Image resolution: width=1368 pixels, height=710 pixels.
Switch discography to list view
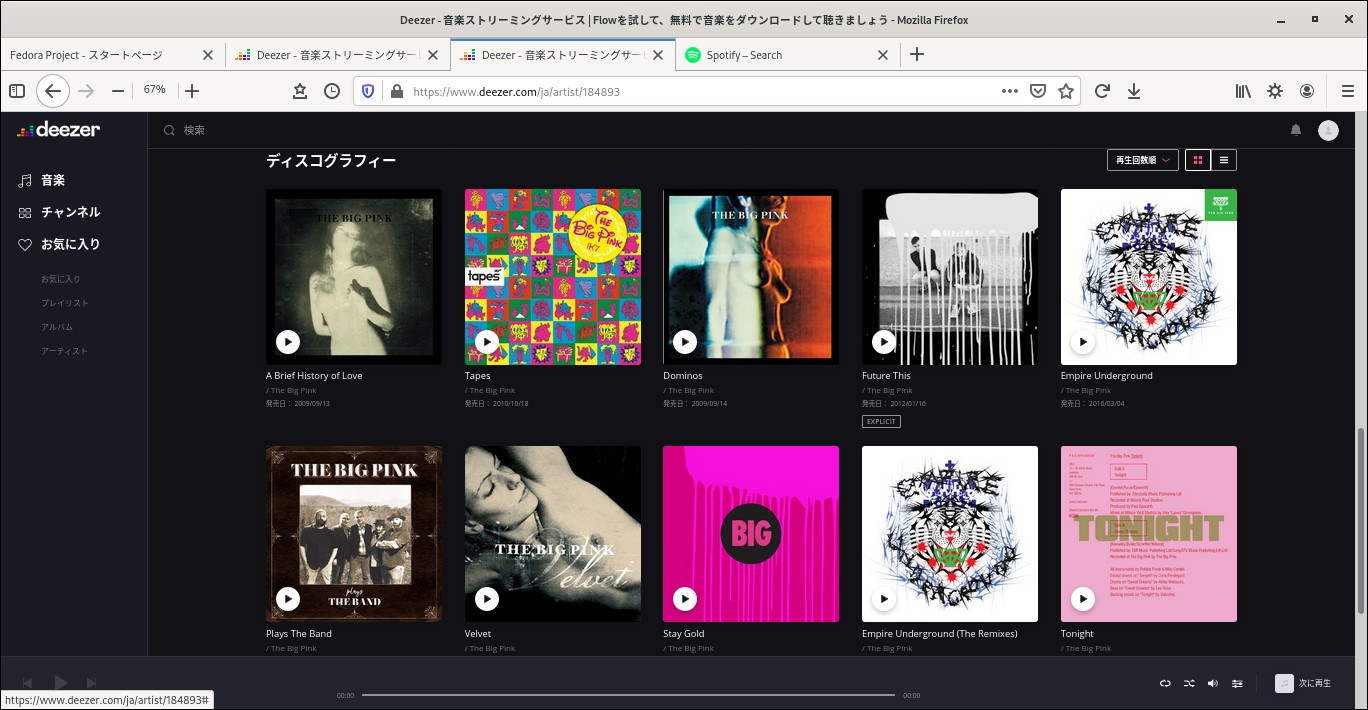point(1224,160)
